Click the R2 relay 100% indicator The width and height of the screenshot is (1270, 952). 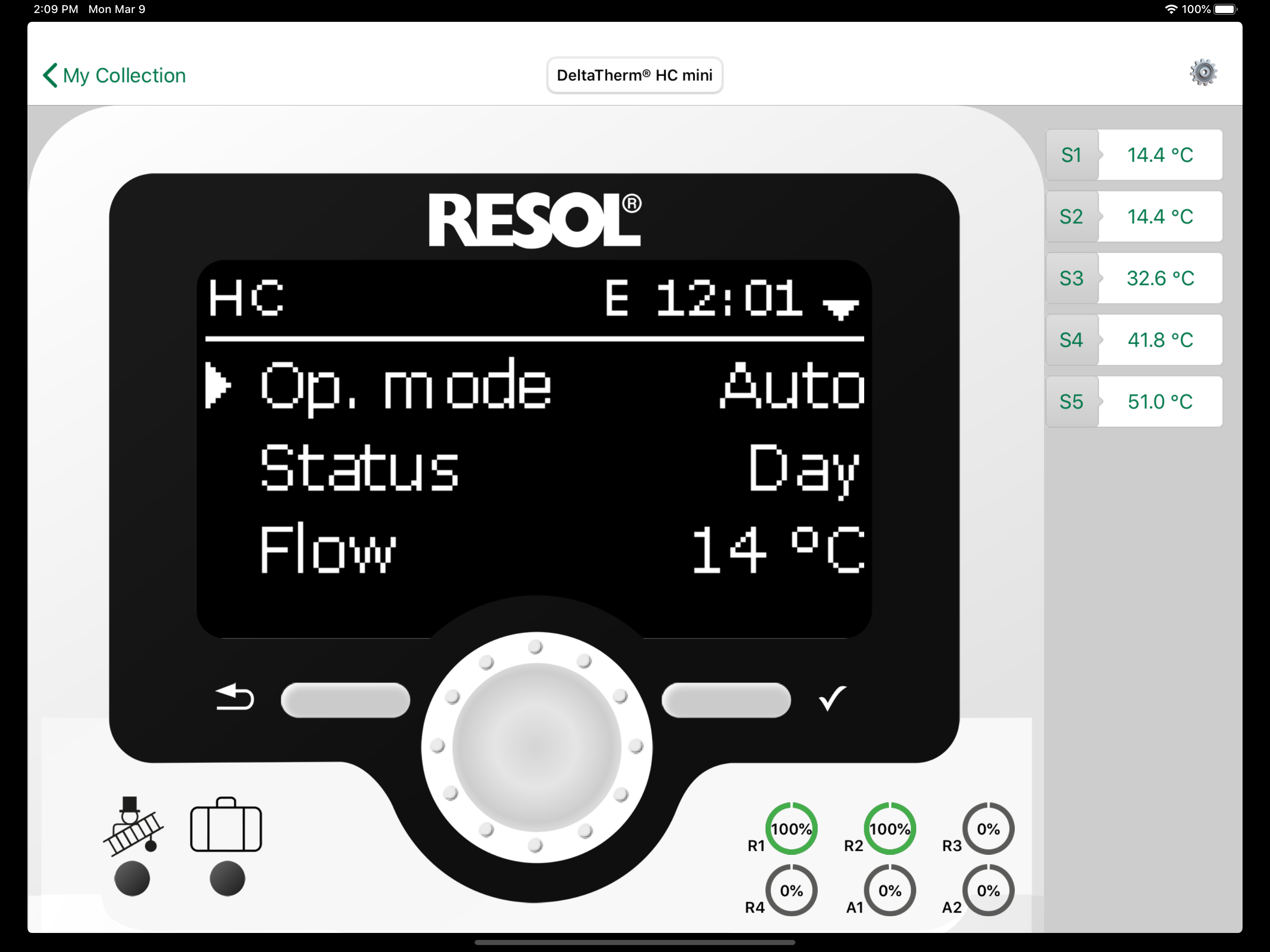coord(890,829)
